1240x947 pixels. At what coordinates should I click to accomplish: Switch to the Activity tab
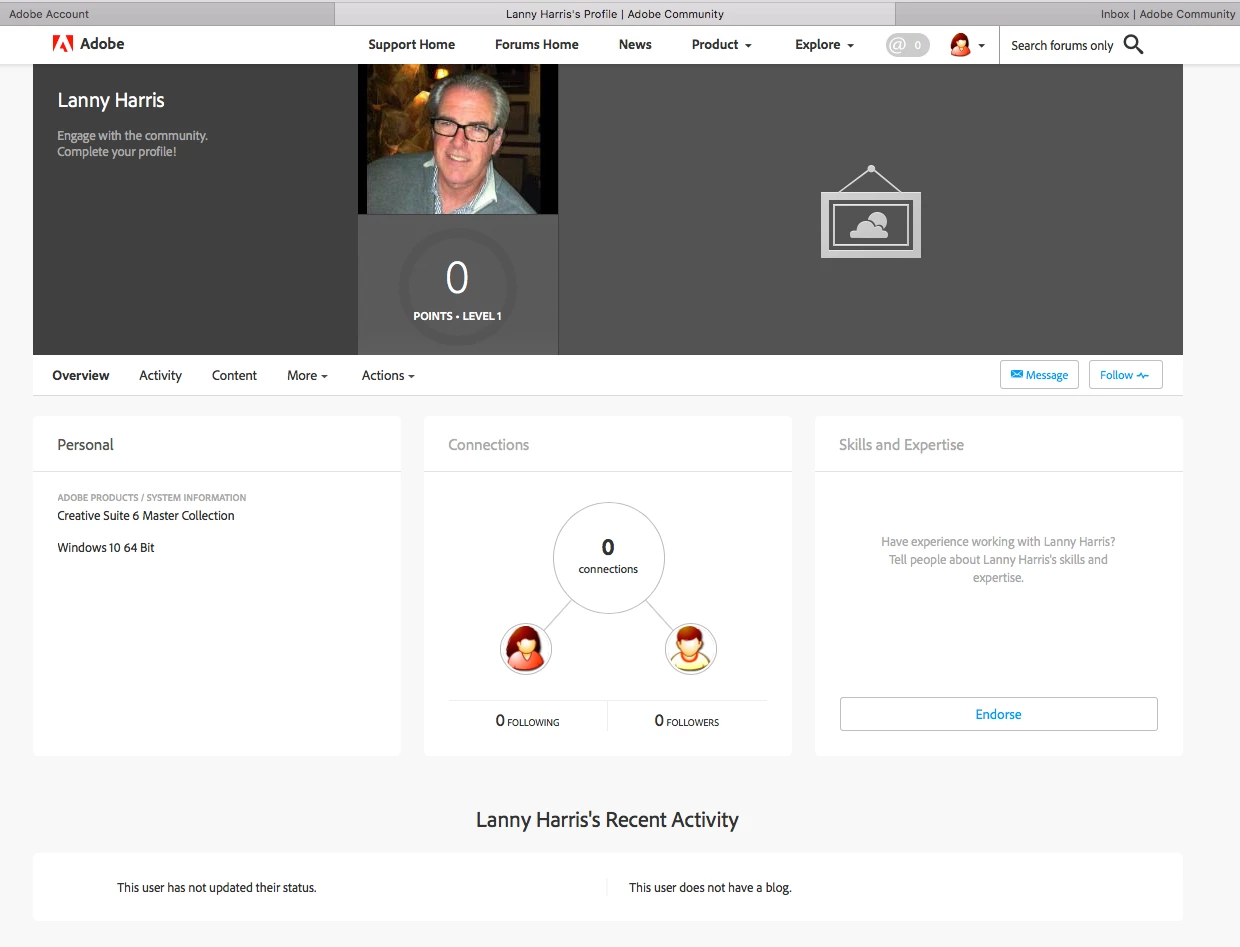pos(160,376)
